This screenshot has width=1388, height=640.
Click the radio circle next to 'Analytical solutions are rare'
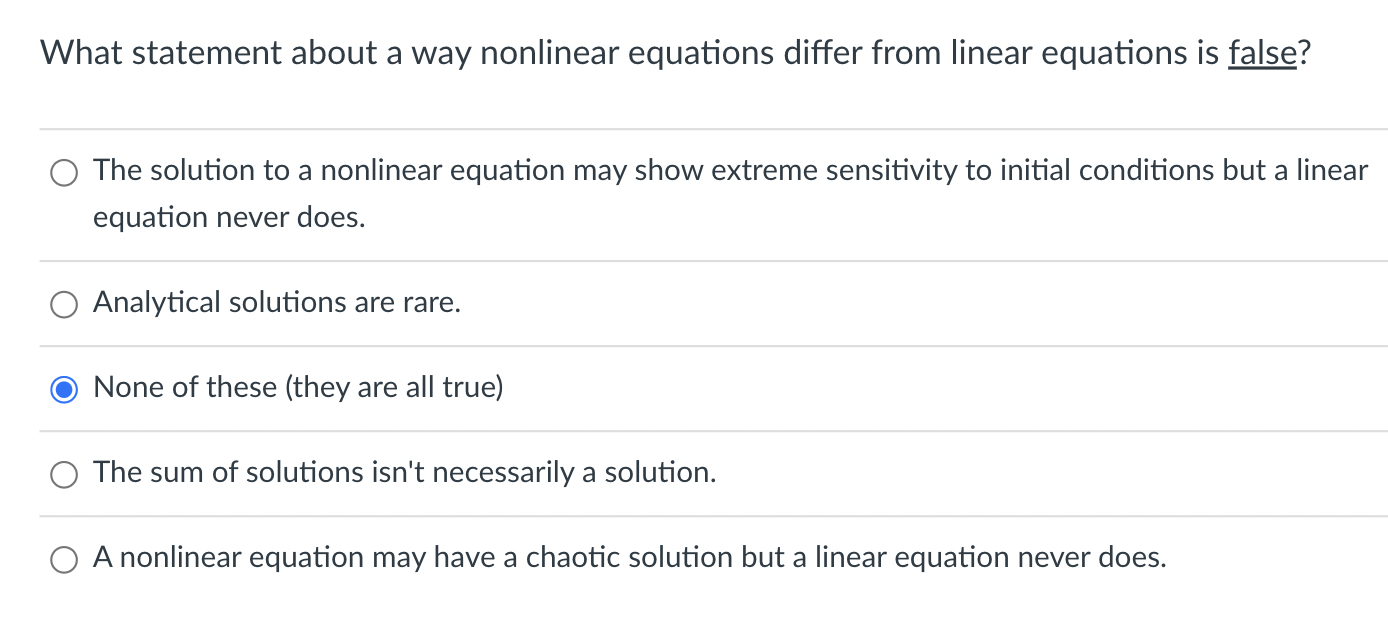point(63,303)
